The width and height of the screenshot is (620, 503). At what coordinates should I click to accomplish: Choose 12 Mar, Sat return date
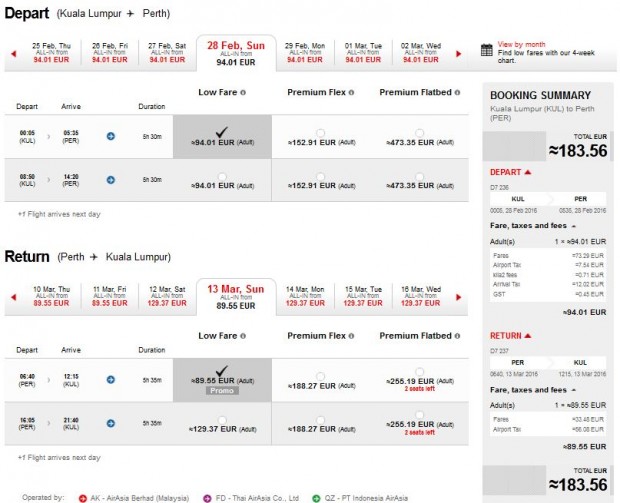pyautogui.click(x=167, y=296)
